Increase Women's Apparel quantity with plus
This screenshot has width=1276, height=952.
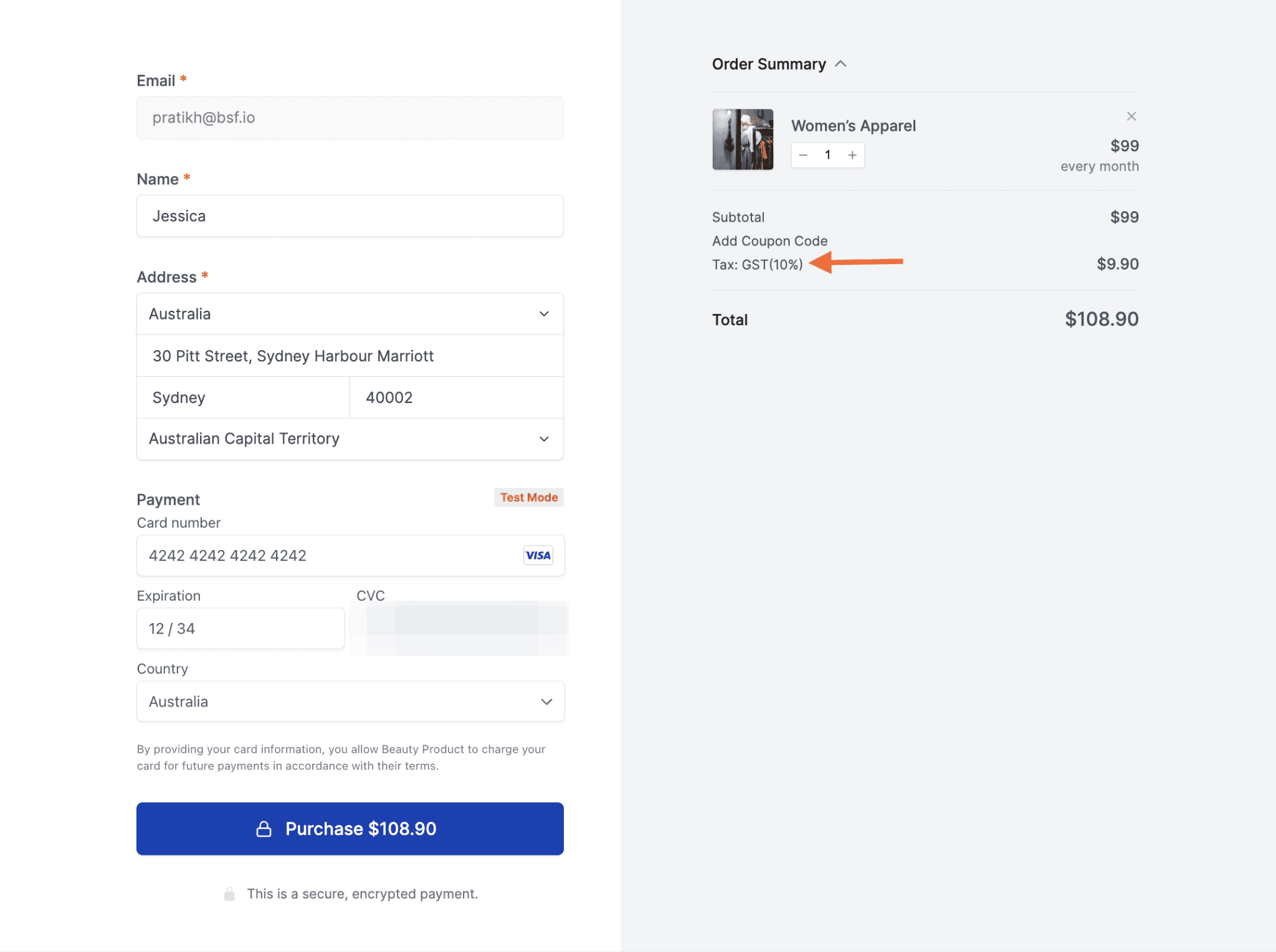852,155
